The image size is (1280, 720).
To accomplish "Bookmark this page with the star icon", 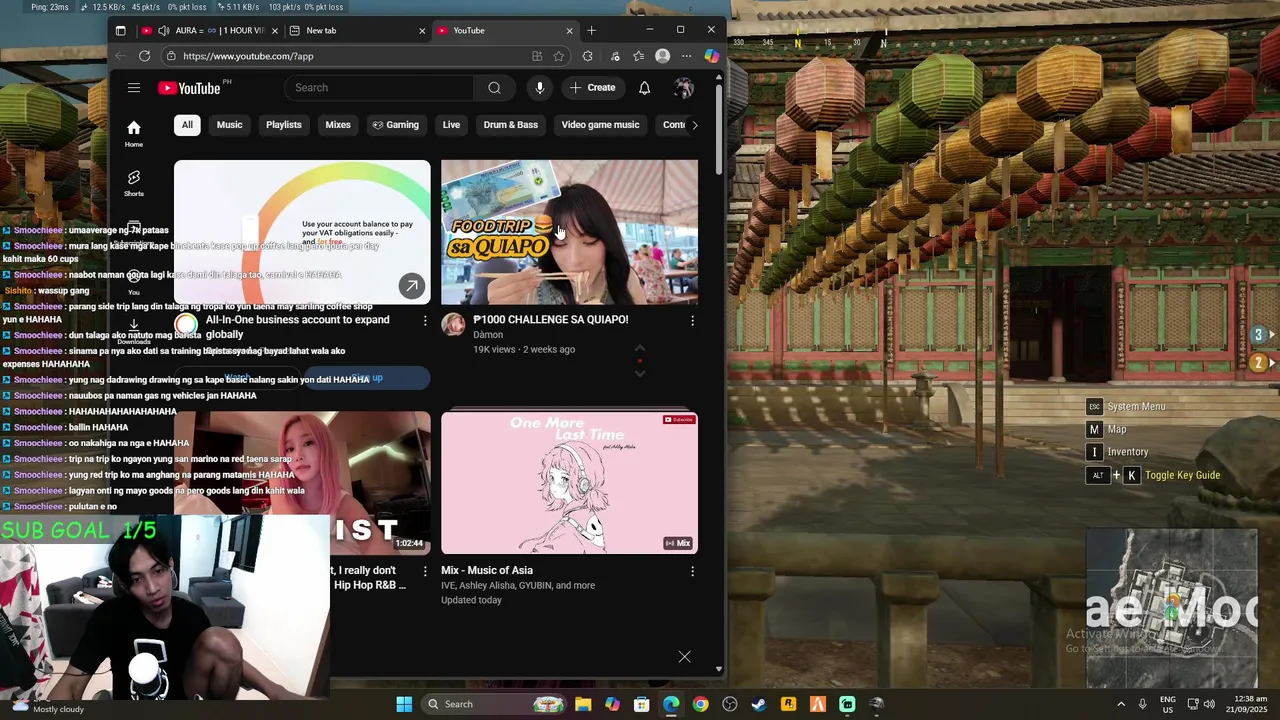I will [x=558, y=56].
